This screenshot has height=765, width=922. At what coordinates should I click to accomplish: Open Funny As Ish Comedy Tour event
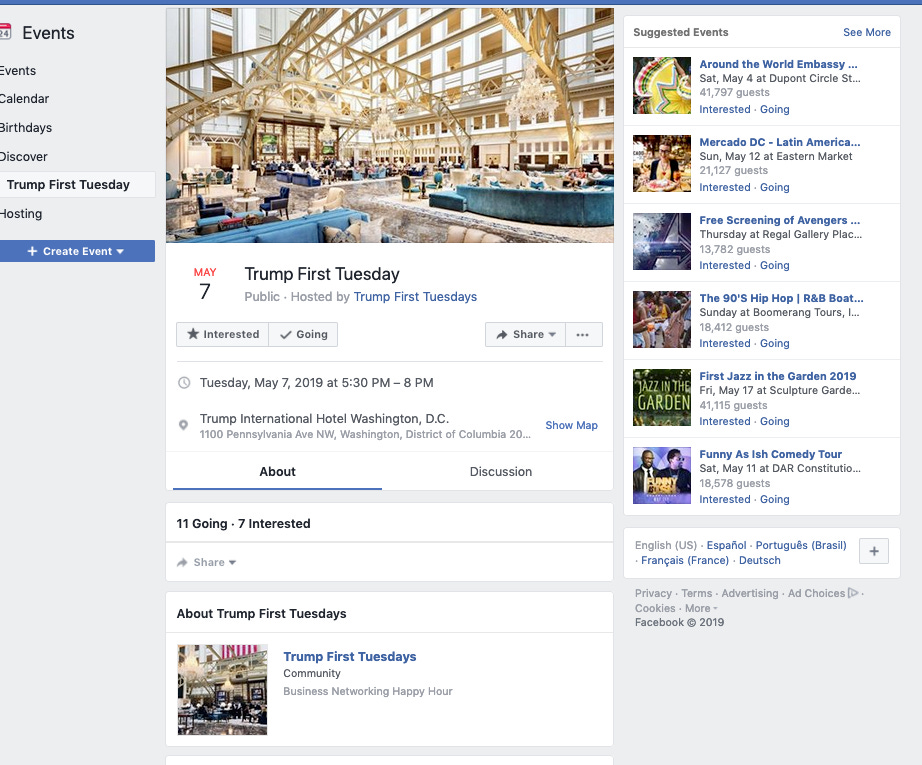770,454
